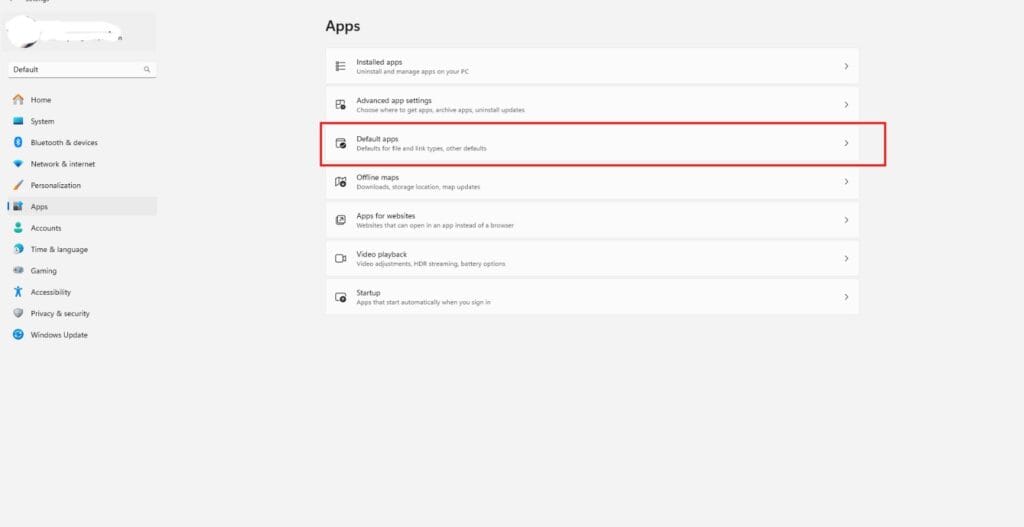Open Offline maps title
1024x527 pixels.
[377, 178]
